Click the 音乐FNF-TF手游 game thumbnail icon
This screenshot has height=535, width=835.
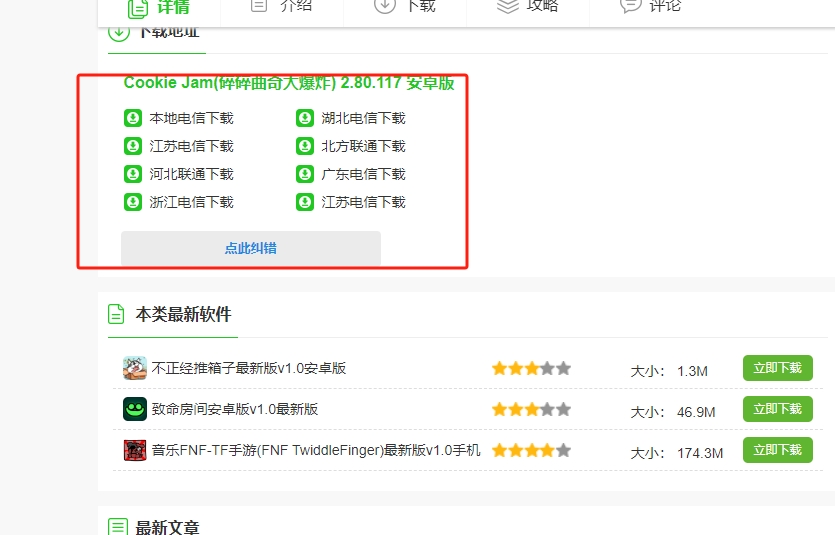coord(135,451)
